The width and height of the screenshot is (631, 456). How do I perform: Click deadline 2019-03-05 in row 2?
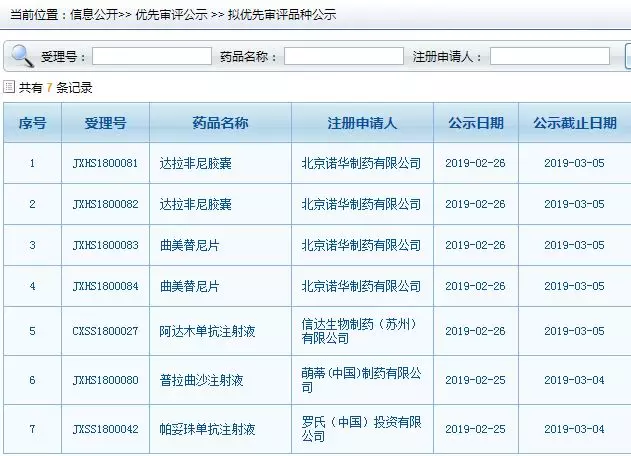click(x=574, y=204)
